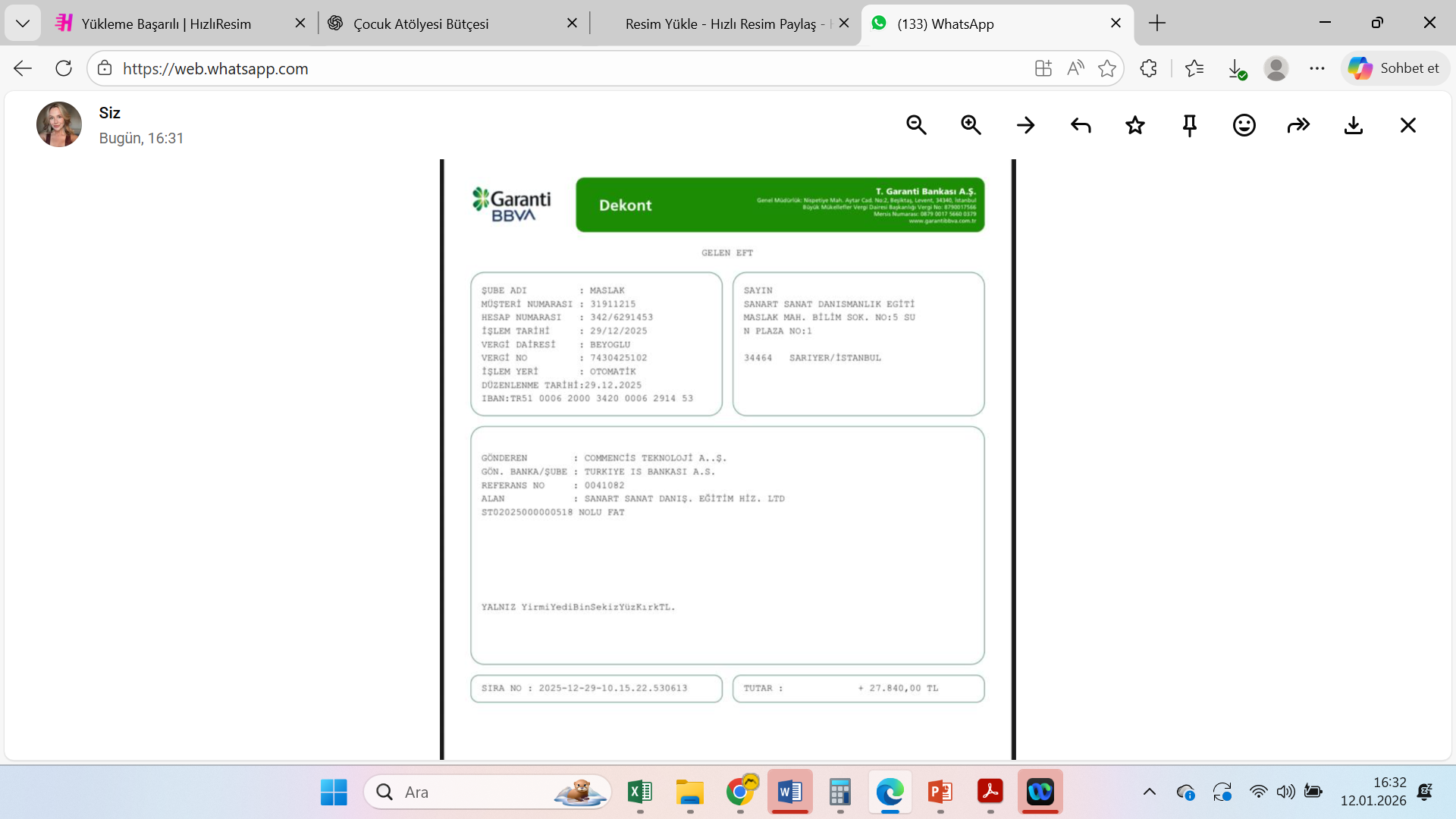Viewport: 1456px width, 819px height.
Task: Forward the image message
Action: (x=1299, y=125)
